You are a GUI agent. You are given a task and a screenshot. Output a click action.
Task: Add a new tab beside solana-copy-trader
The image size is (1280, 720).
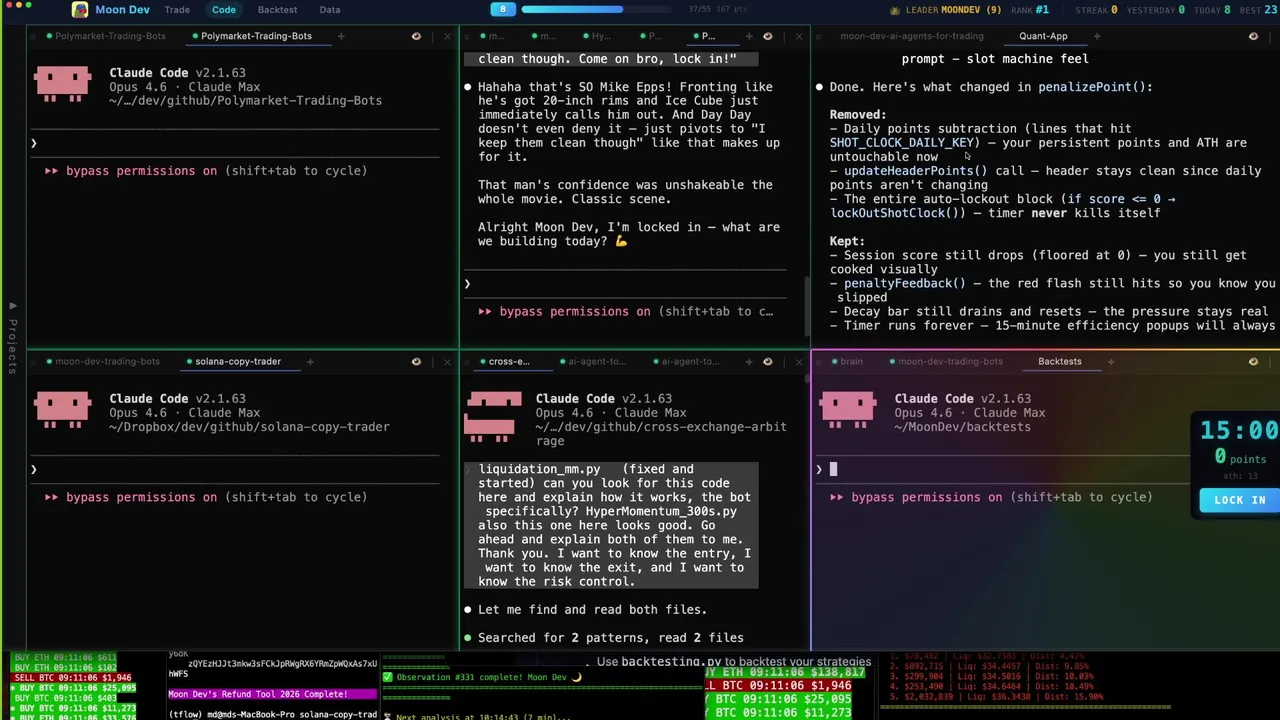click(310, 361)
